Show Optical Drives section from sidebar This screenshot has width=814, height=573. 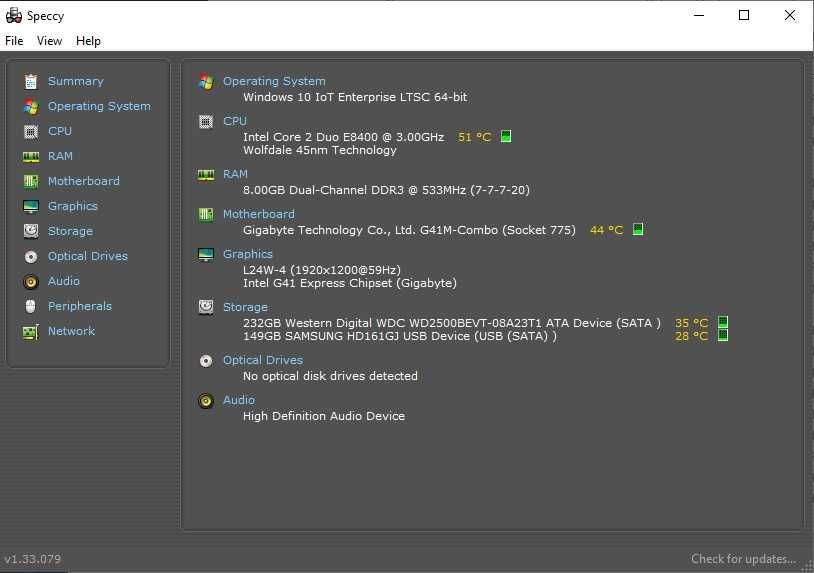click(88, 256)
